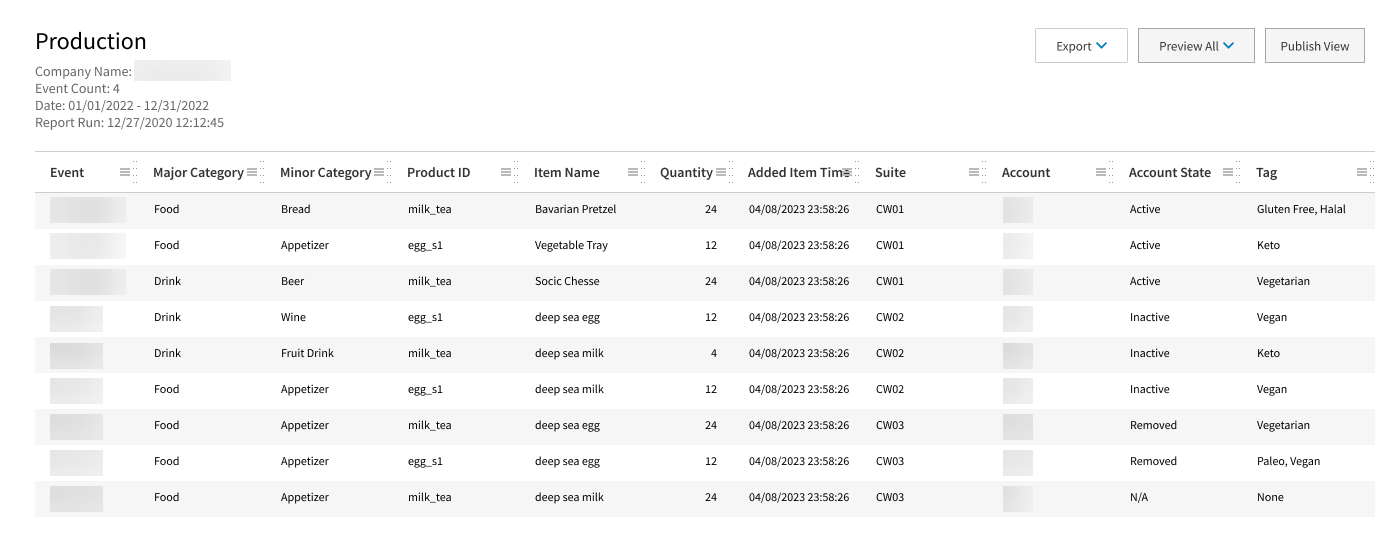Click the Product ID column header label
The image size is (1396, 544).
click(x=438, y=173)
